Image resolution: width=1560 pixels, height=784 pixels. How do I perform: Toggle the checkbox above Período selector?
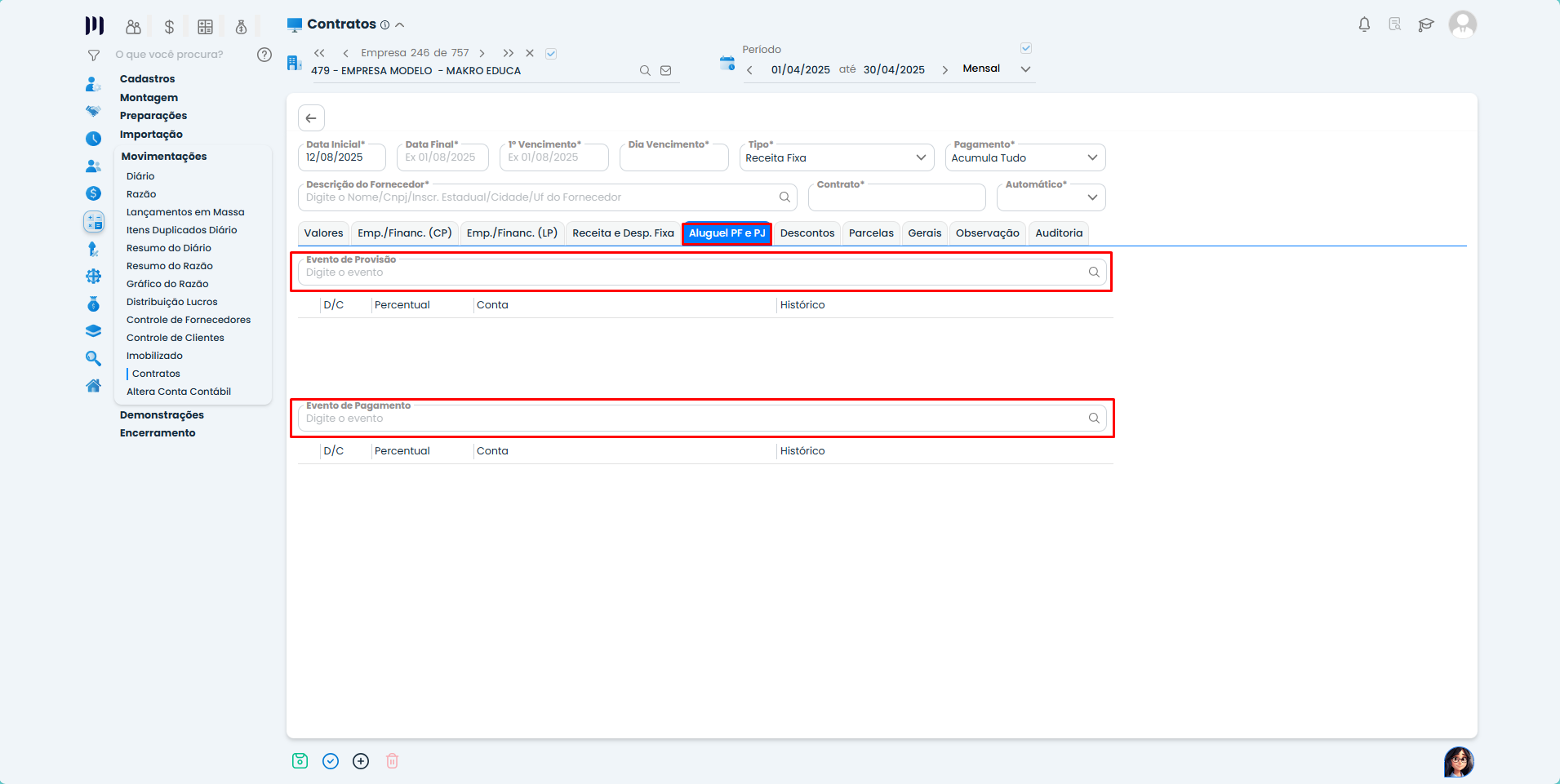pos(1026,48)
